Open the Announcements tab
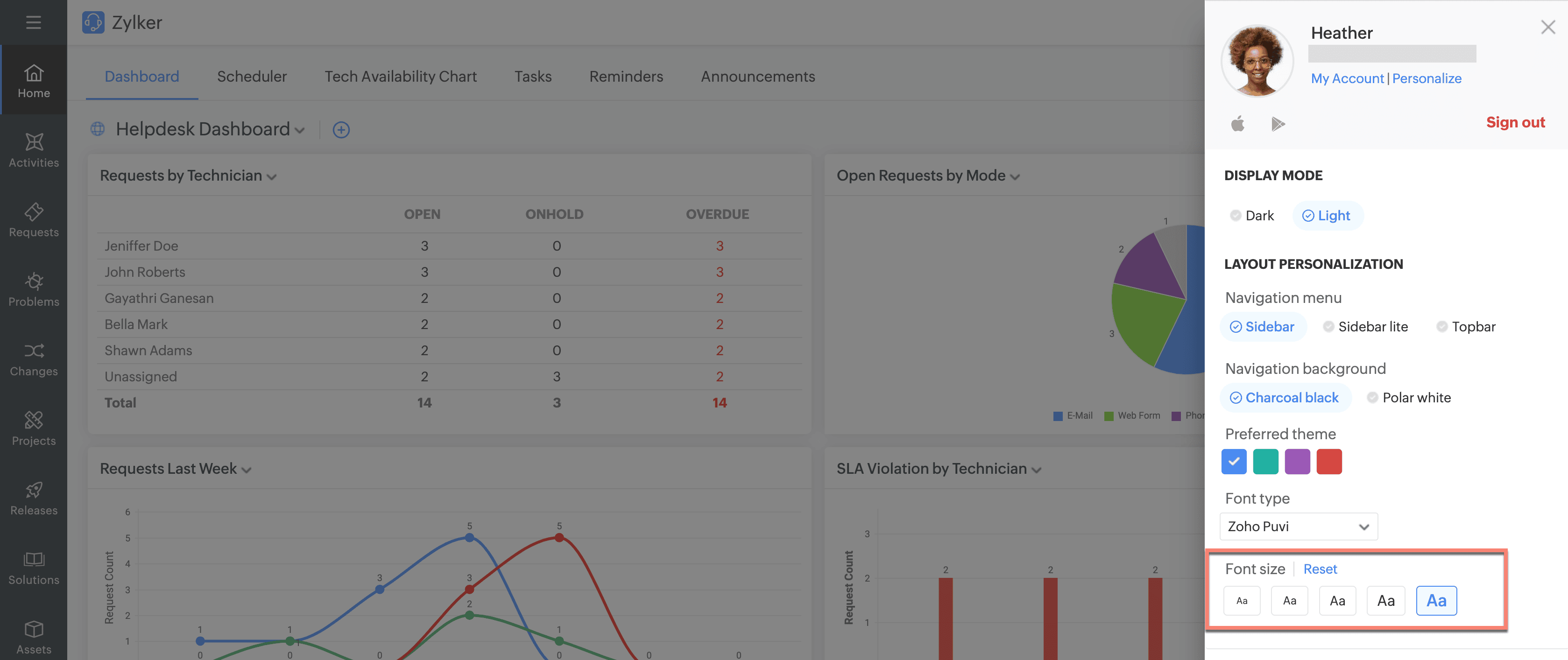The image size is (1568, 660). (757, 77)
